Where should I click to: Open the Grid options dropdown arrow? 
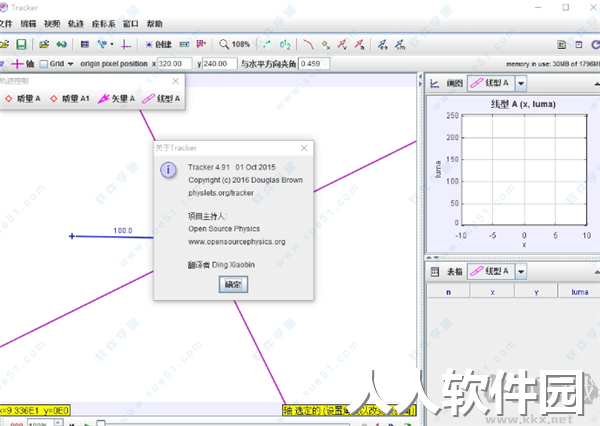pos(70,64)
